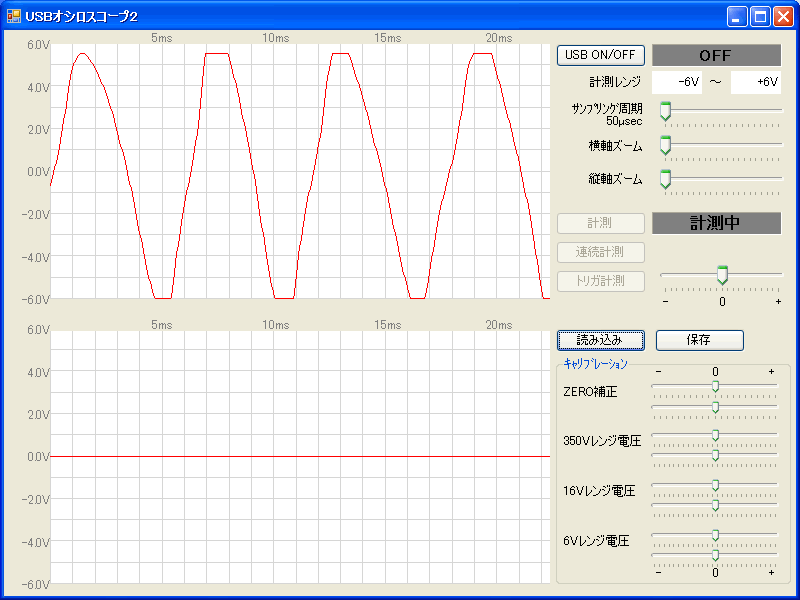Click the OFF status display
800x600 pixels.
pyautogui.click(x=716, y=55)
